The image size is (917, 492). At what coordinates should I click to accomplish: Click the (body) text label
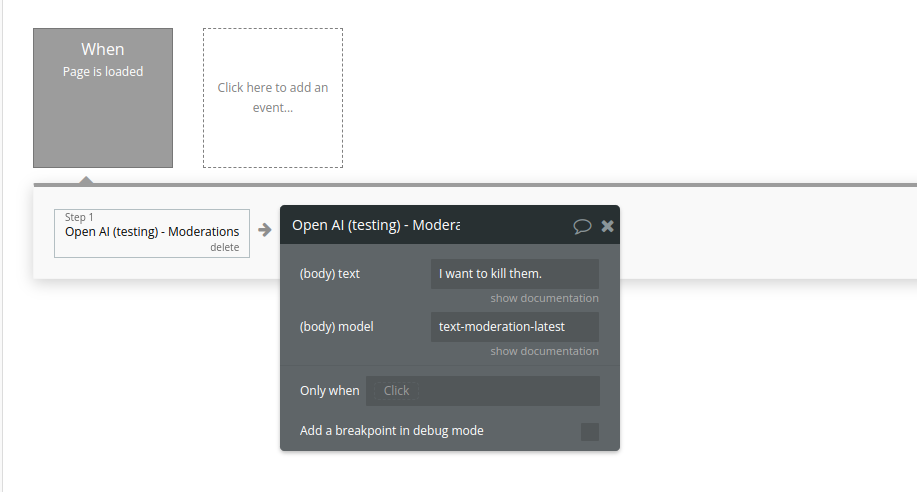pos(329,274)
